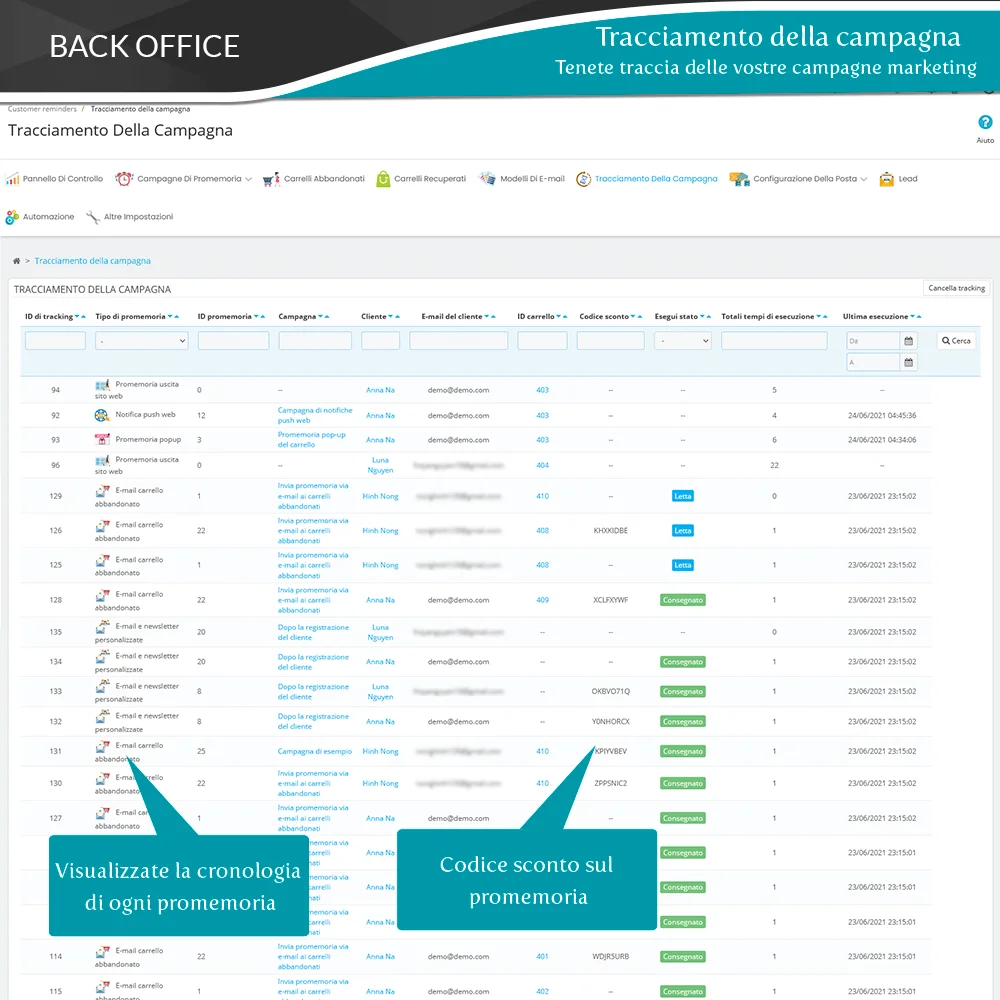Open cart ID 410 link
Screen dimensions: 1000x1000
click(x=542, y=496)
